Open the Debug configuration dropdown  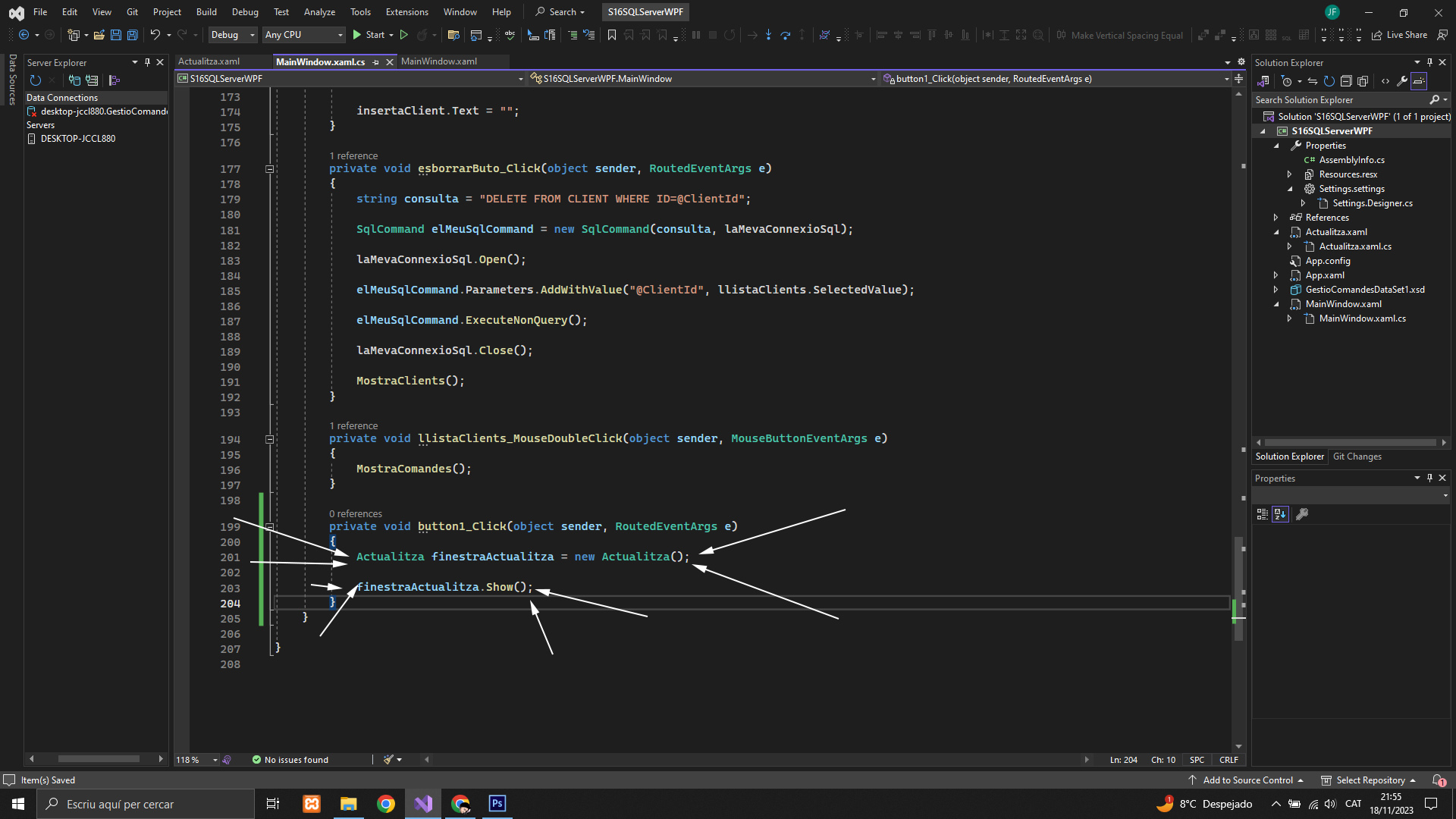[233, 35]
